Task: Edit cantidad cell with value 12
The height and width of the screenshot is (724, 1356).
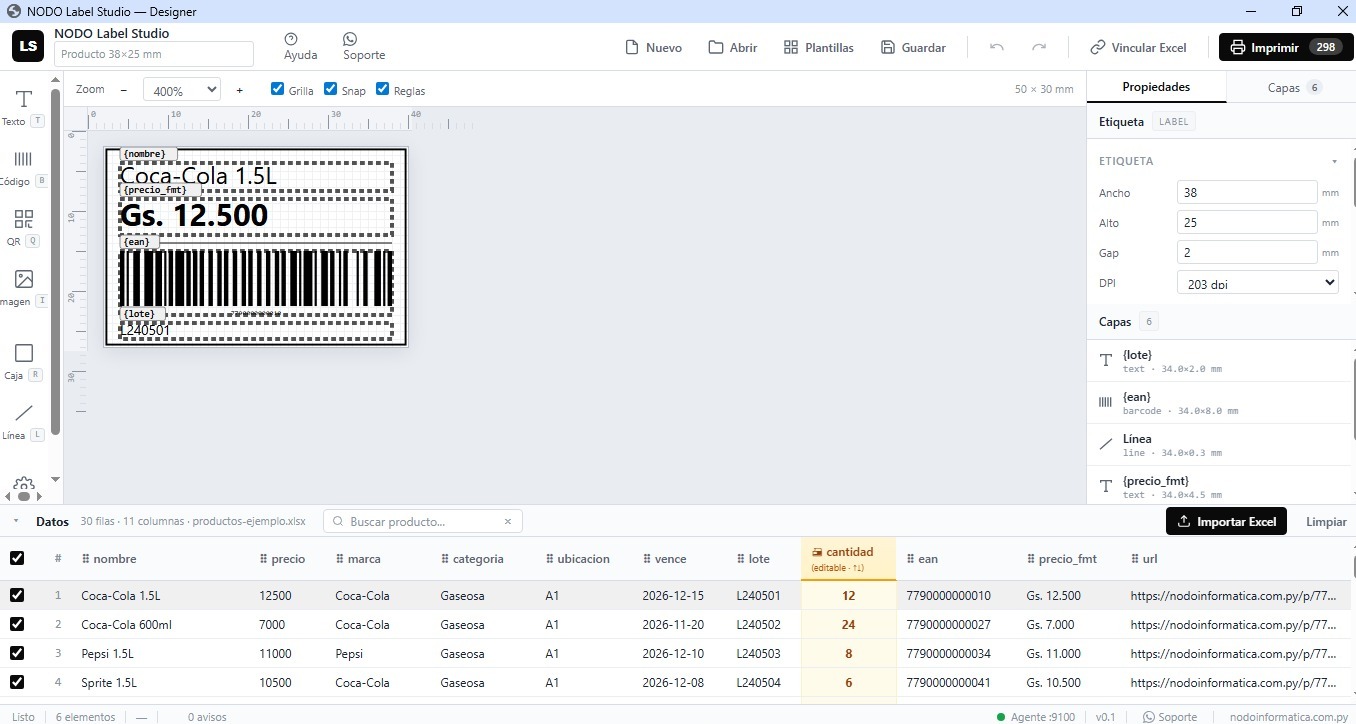Action: pyautogui.click(x=849, y=595)
